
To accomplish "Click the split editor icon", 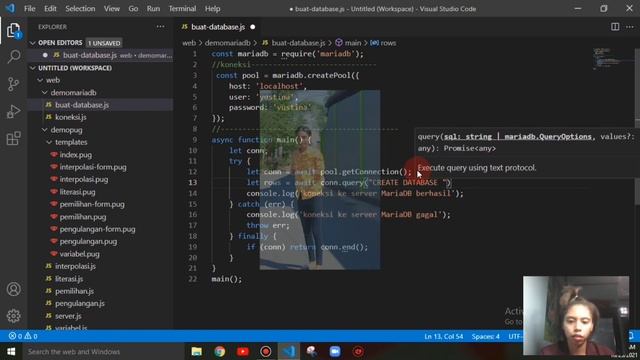I will 615,27.
